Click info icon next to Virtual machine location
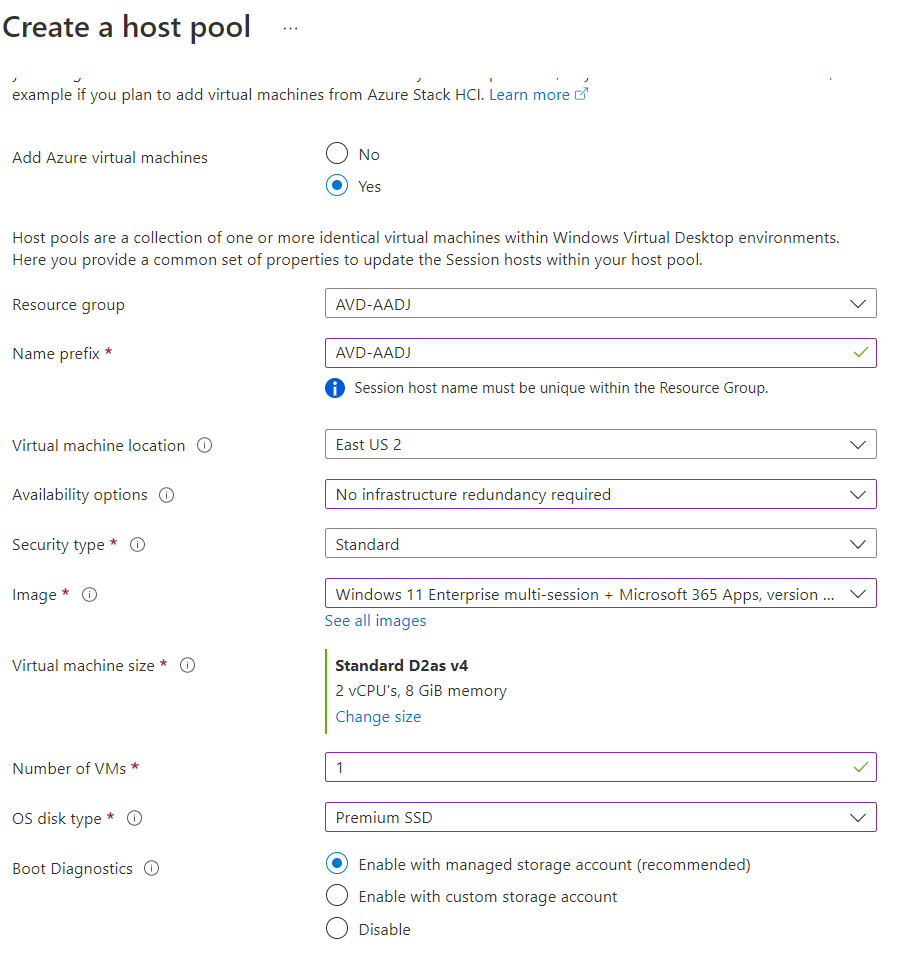 pos(205,446)
